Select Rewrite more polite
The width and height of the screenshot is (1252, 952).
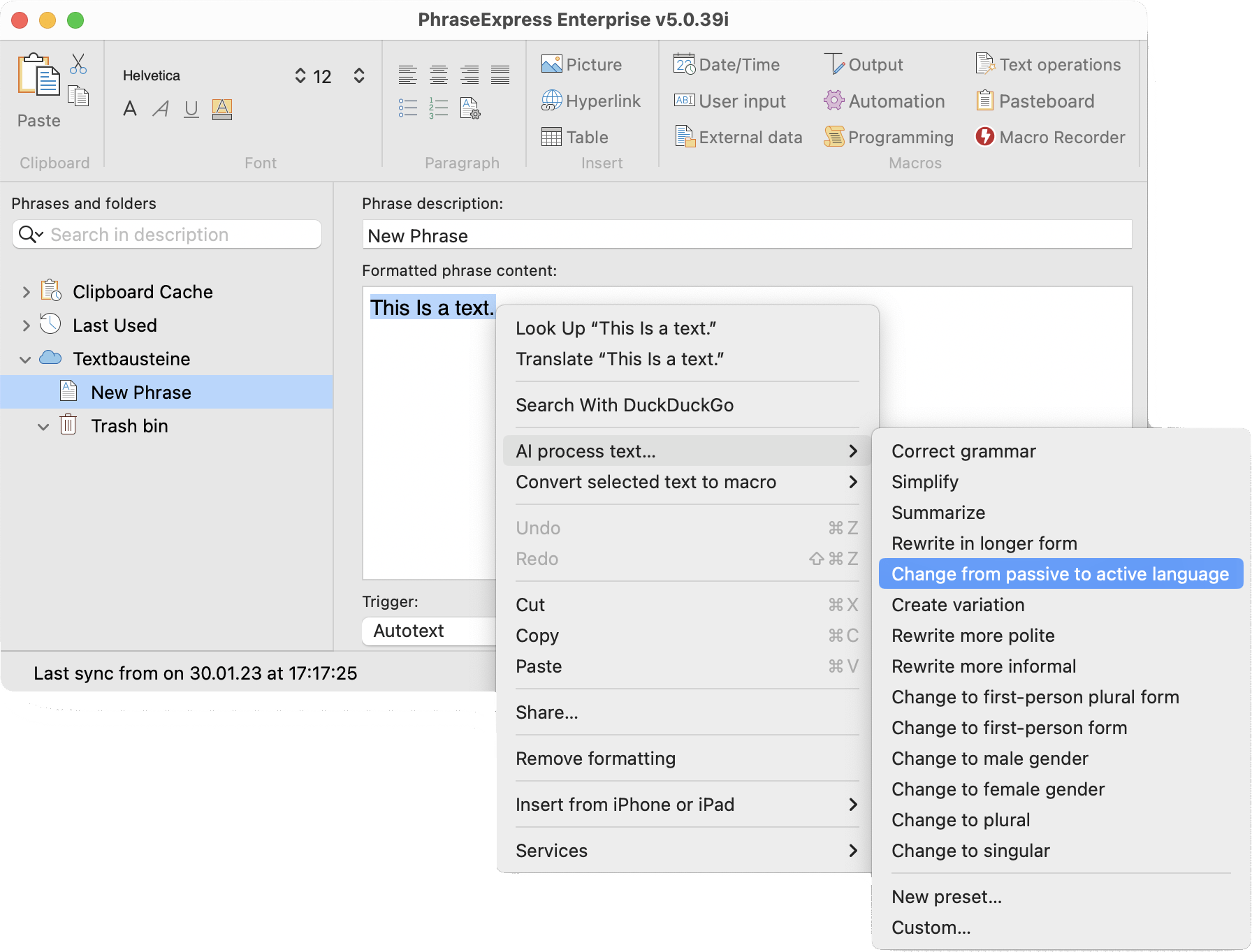1061,636
